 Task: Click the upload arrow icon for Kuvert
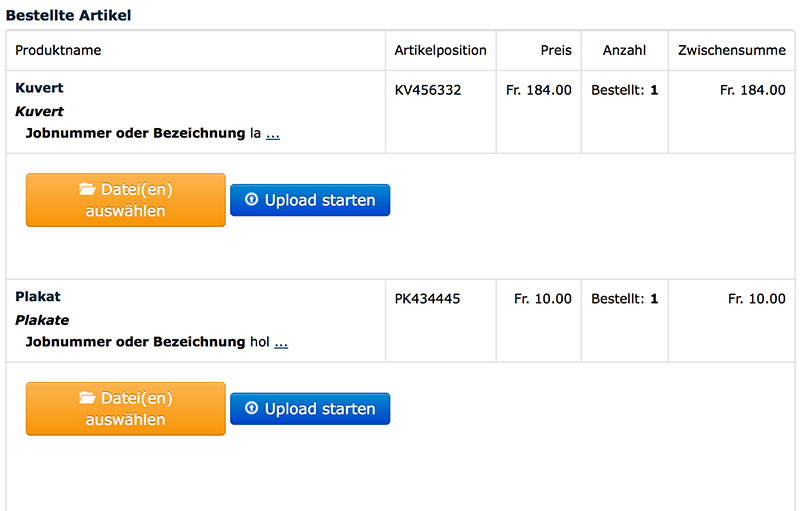[252, 199]
